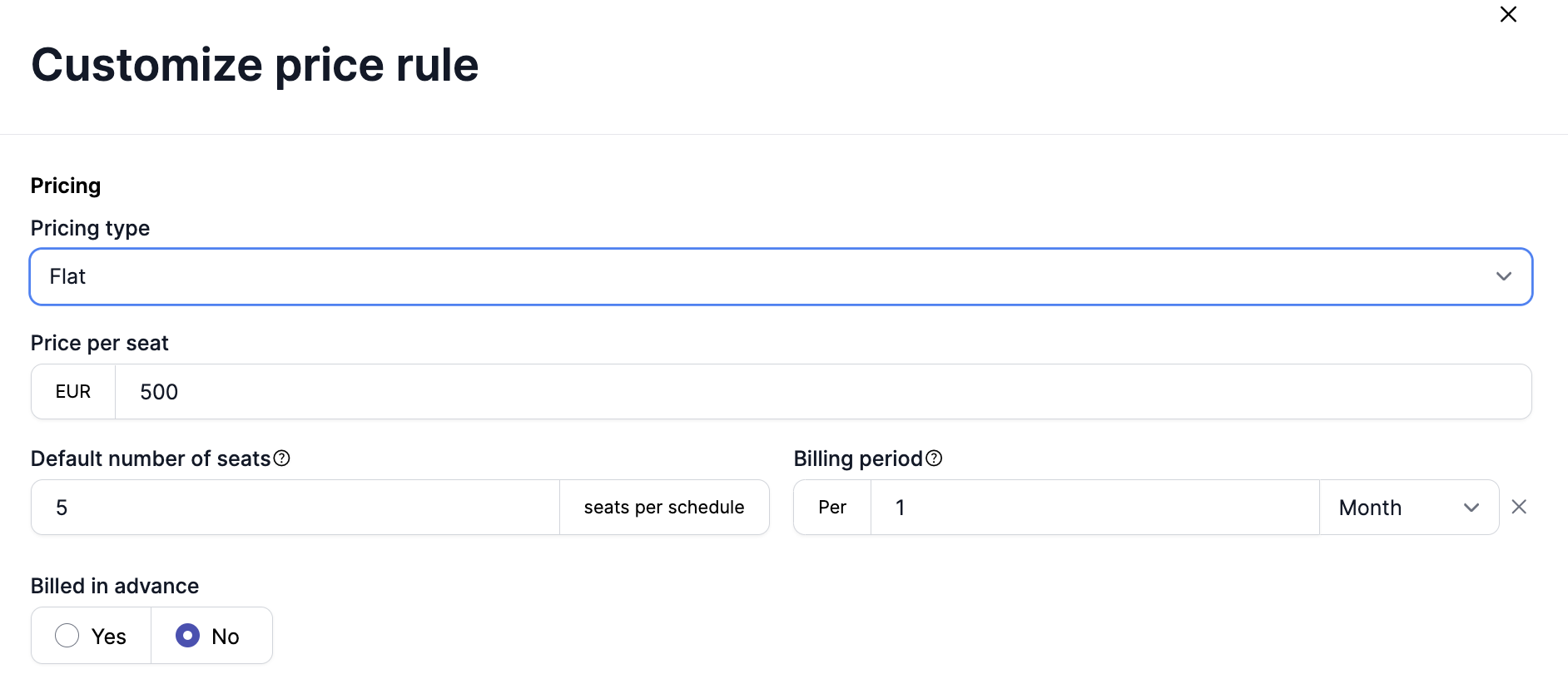Image resolution: width=1568 pixels, height=694 pixels.
Task: Click the Yes label text in Billed in advance
Action: (109, 637)
